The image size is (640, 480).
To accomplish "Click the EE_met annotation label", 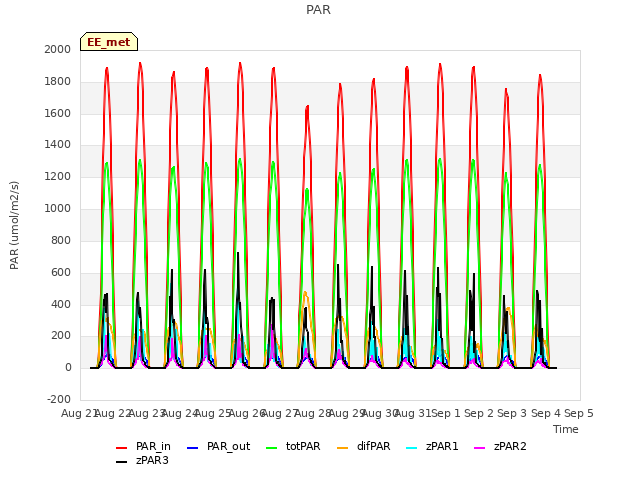I will coord(109,42).
